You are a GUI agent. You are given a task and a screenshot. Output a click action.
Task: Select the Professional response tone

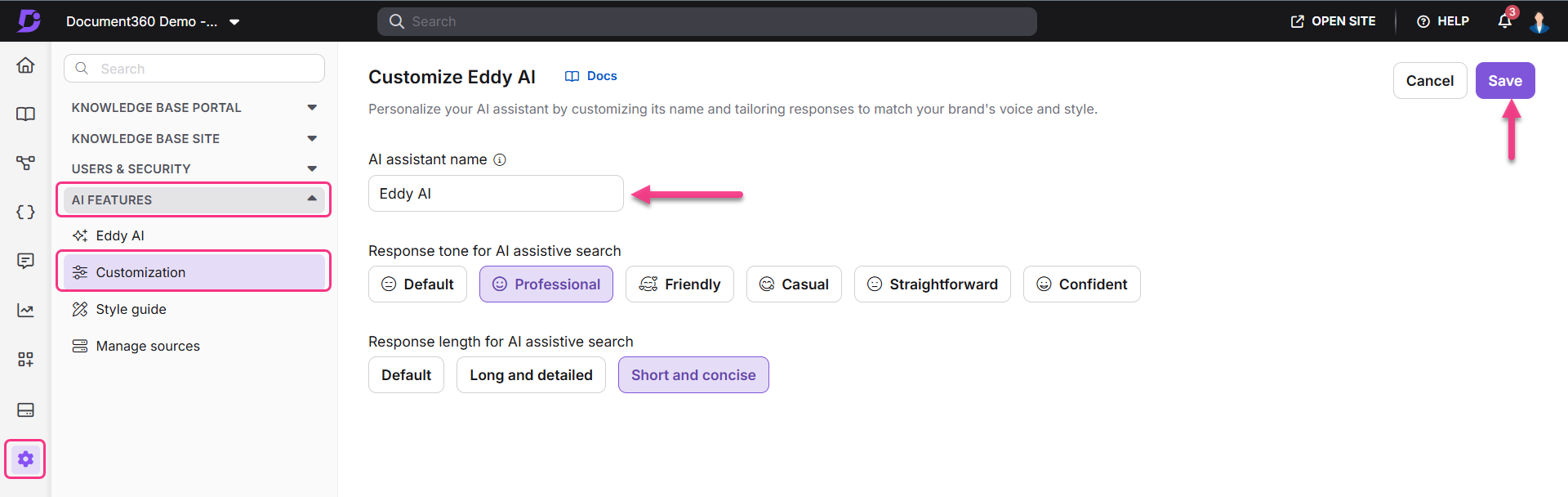546,284
